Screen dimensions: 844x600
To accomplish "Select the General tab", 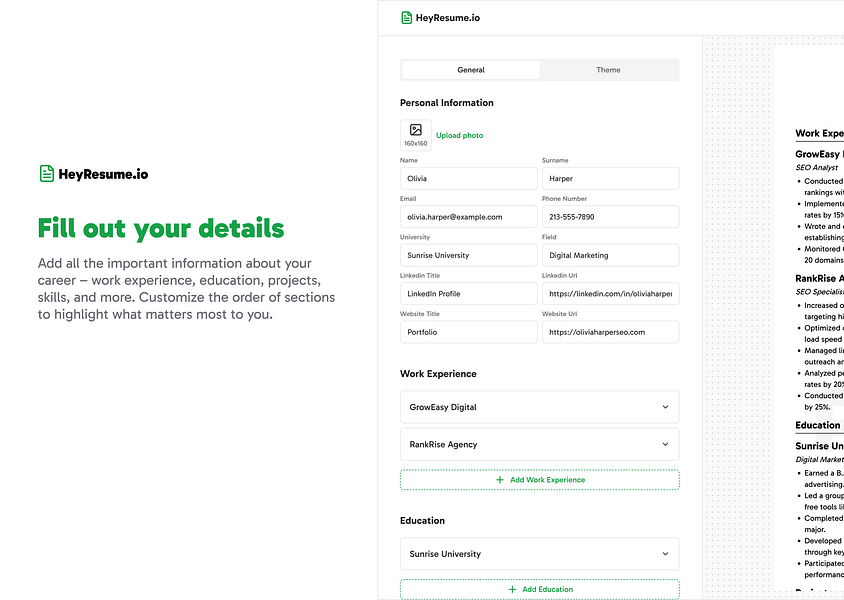I will [470, 70].
